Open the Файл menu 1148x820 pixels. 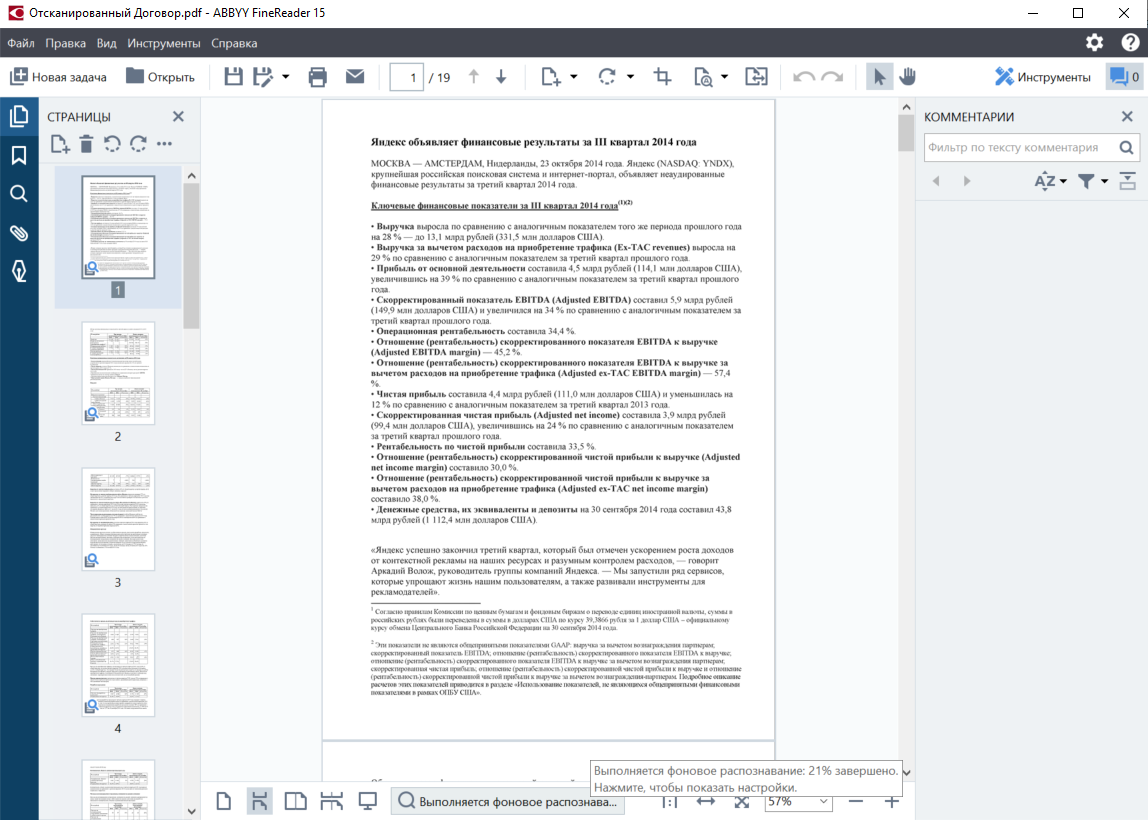point(21,43)
